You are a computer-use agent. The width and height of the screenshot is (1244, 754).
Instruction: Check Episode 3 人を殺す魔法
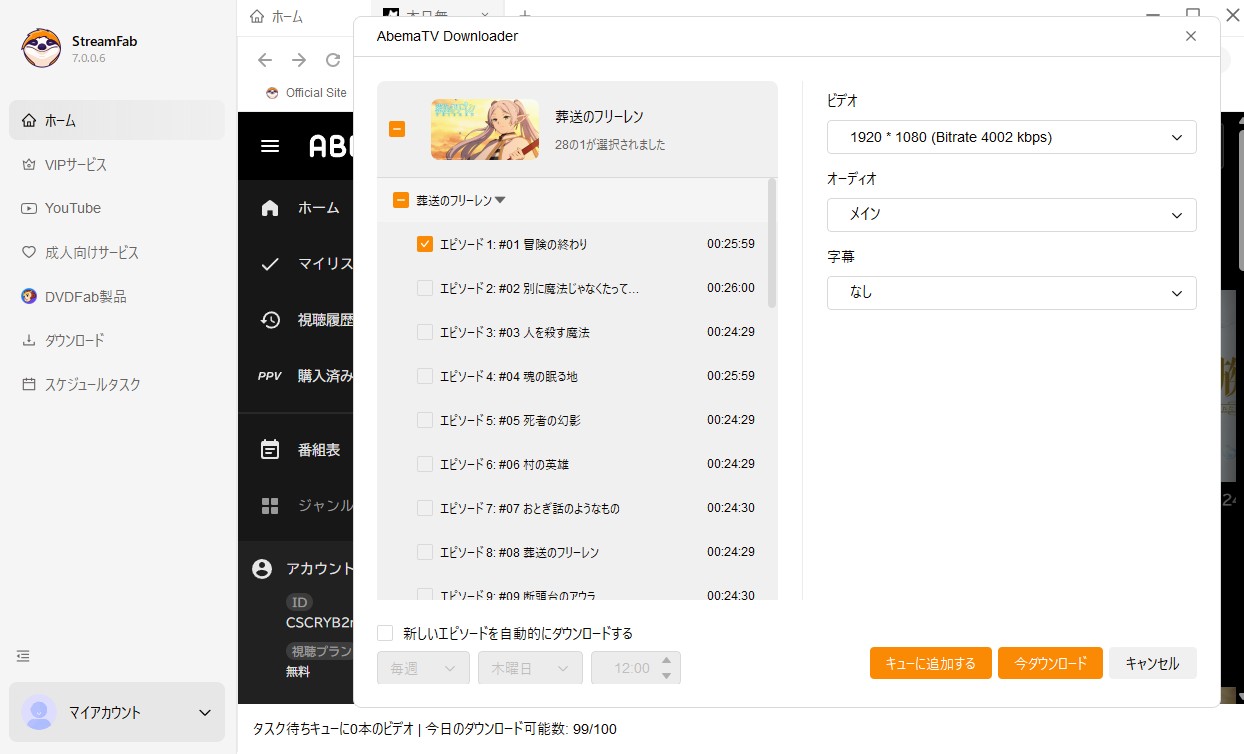coord(425,332)
